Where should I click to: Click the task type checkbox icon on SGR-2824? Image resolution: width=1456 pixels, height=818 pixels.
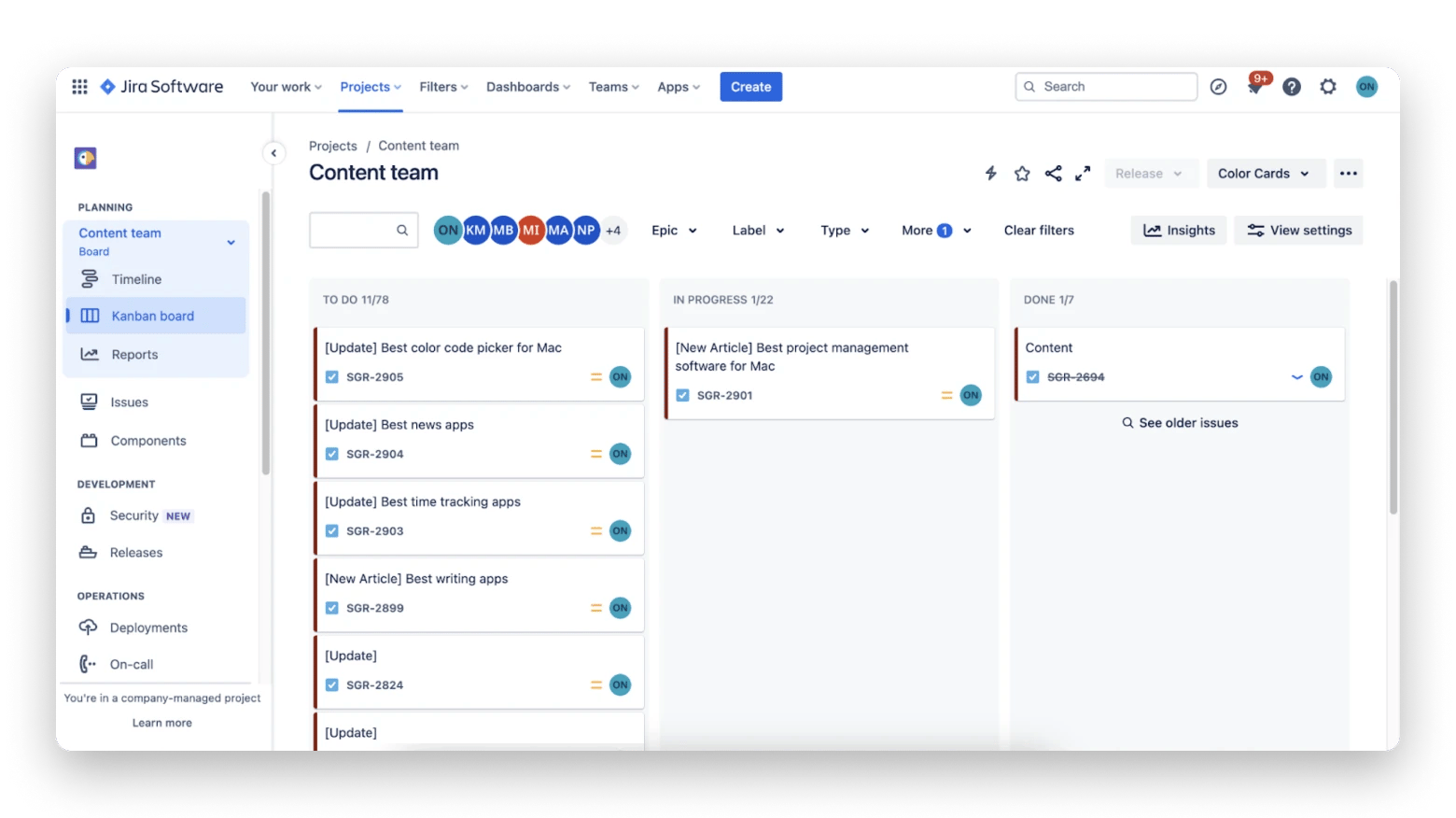pos(332,685)
